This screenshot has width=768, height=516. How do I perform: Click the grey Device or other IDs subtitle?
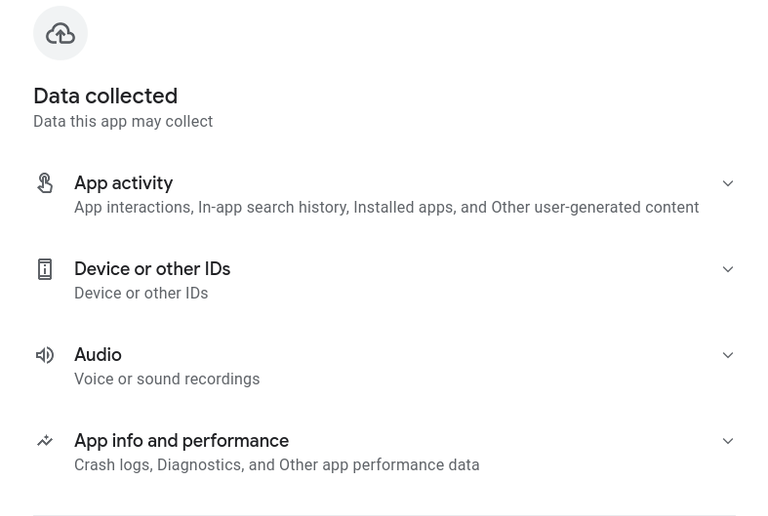pyautogui.click(x=141, y=293)
